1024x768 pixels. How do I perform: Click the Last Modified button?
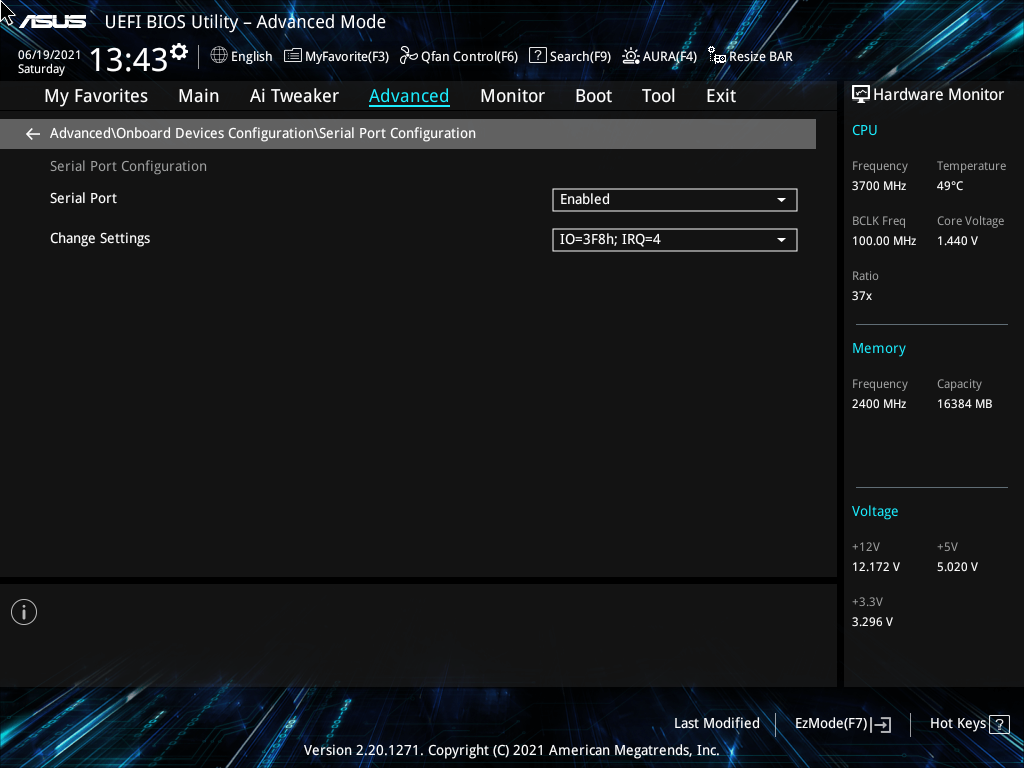[717, 723]
